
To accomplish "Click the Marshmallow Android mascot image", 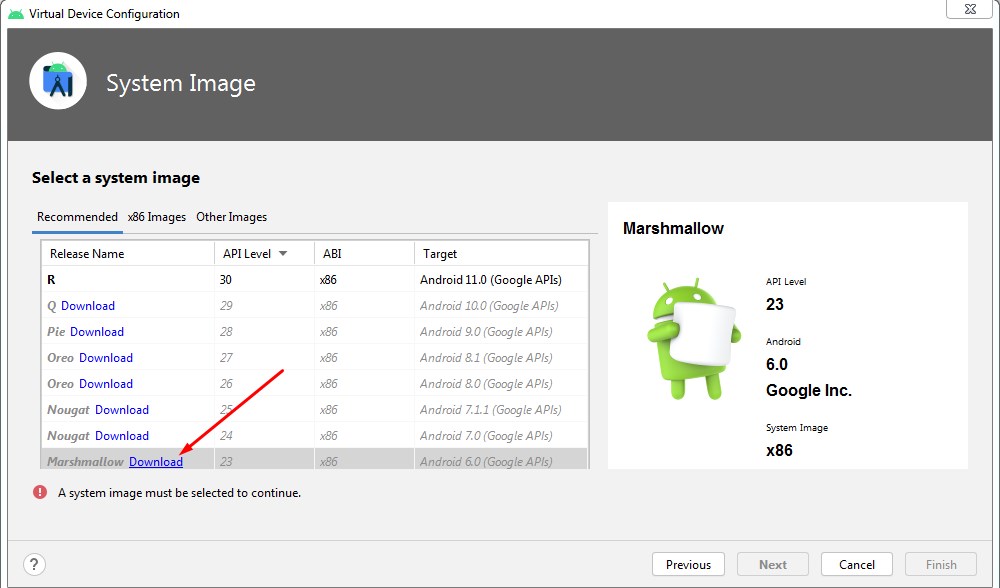I will click(694, 338).
